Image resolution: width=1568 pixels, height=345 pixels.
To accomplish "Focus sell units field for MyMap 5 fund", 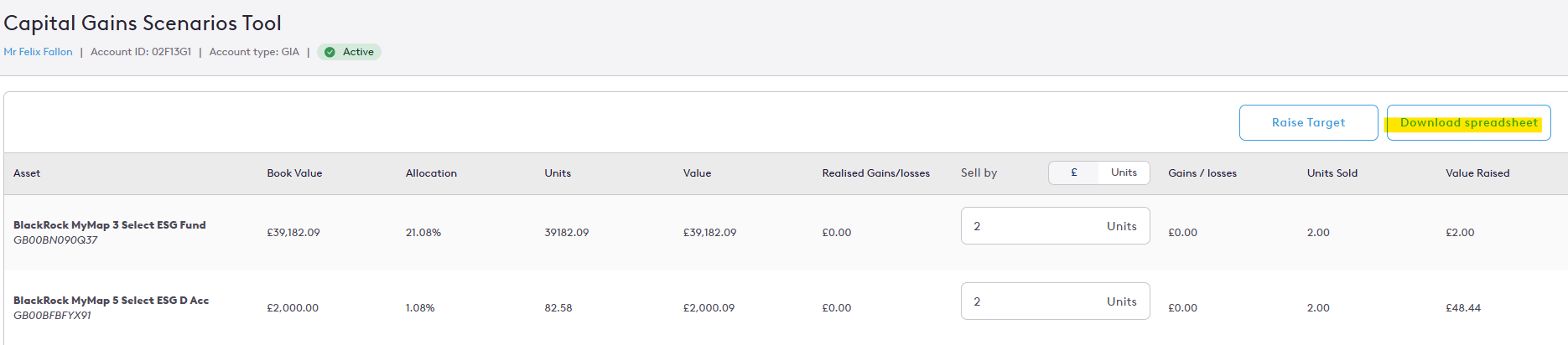I will pyautogui.click(x=1055, y=301).
